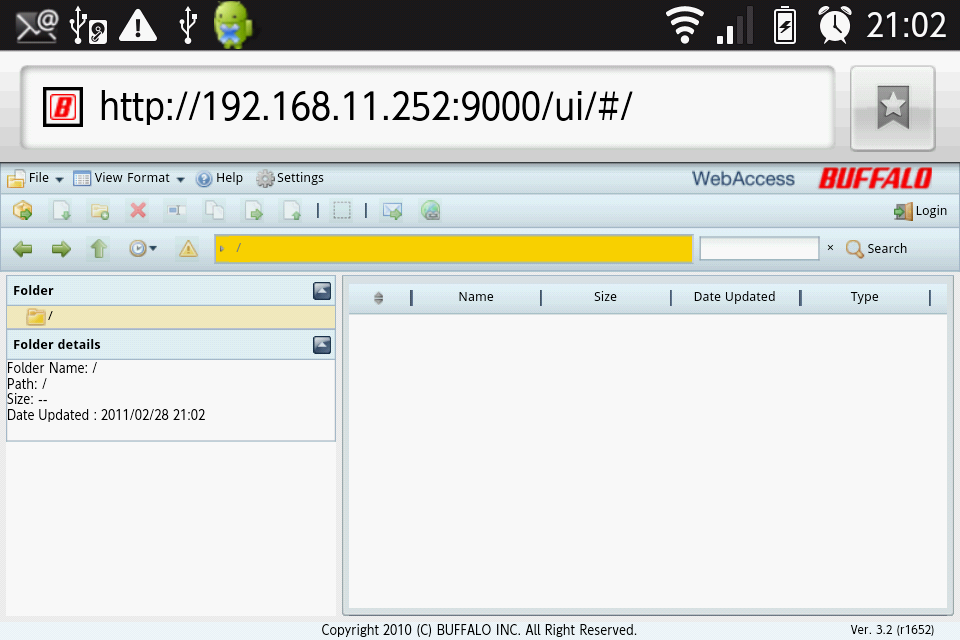Click the open package icon in toolbar
This screenshot has height=640, width=960.
23,211
